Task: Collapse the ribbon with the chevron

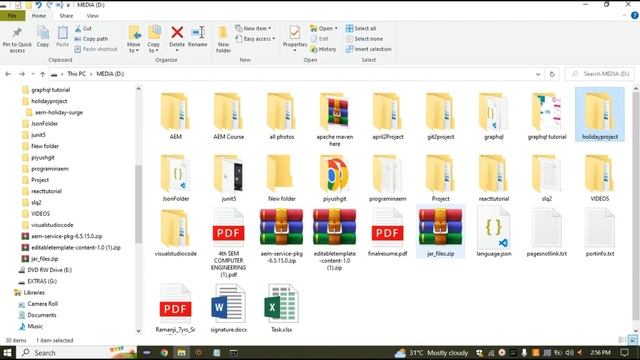Action: pyautogui.click(x=624, y=16)
